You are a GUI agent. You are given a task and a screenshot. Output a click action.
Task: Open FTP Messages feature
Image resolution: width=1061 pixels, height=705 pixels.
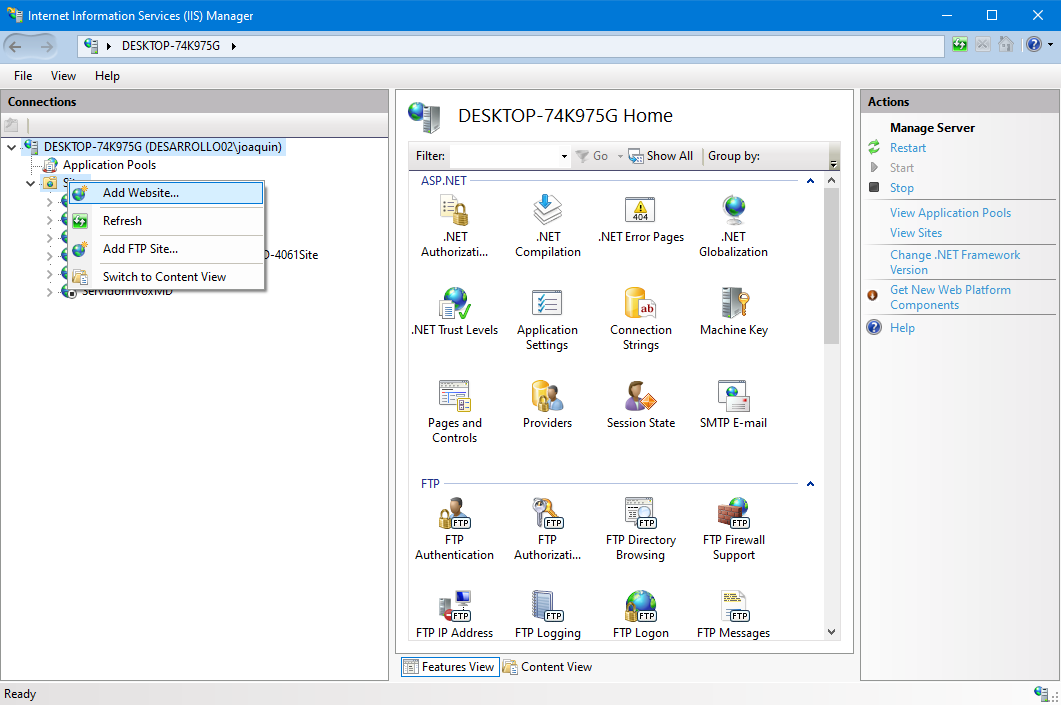click(733, 614)
